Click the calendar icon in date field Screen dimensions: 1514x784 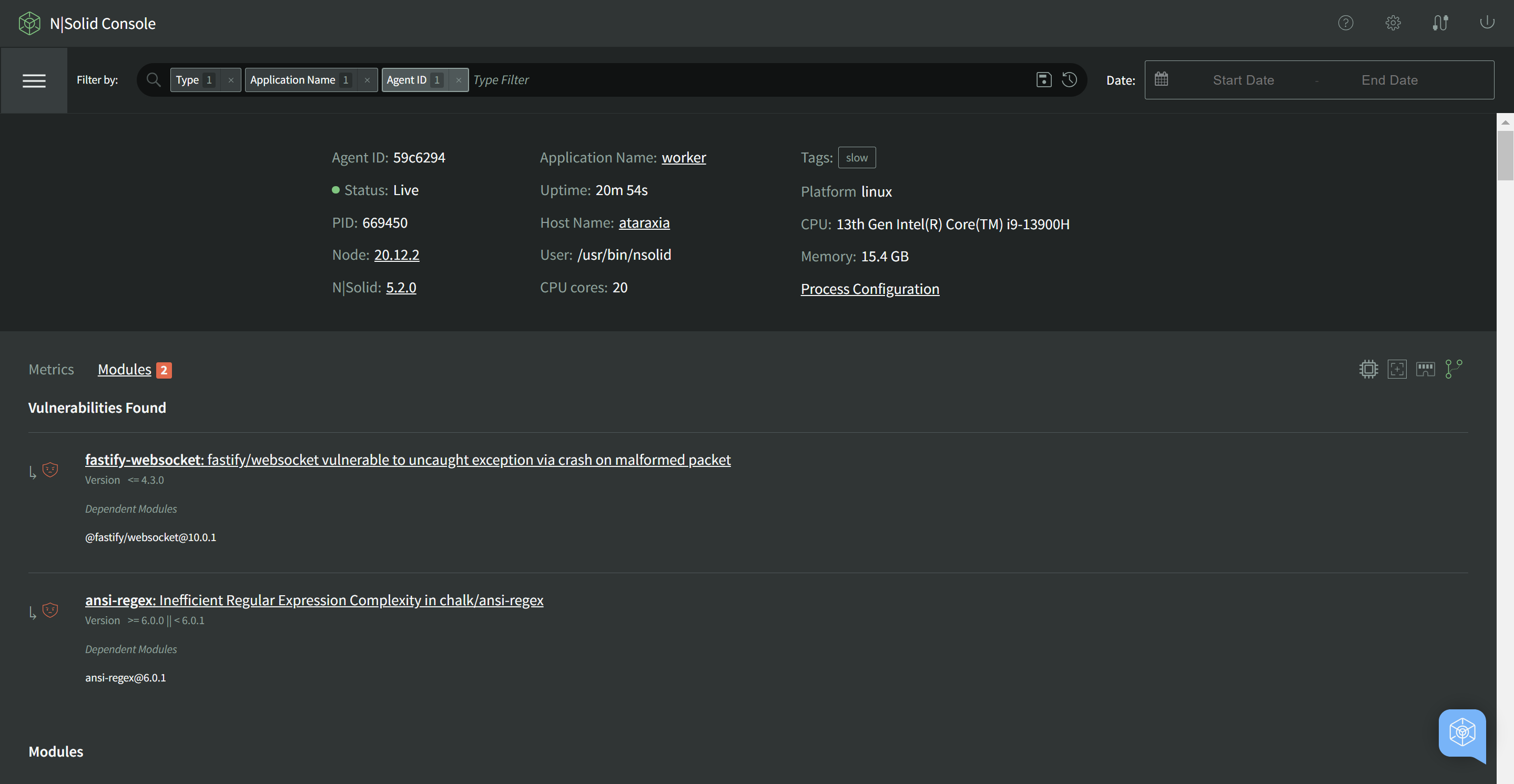[1161, 79]
